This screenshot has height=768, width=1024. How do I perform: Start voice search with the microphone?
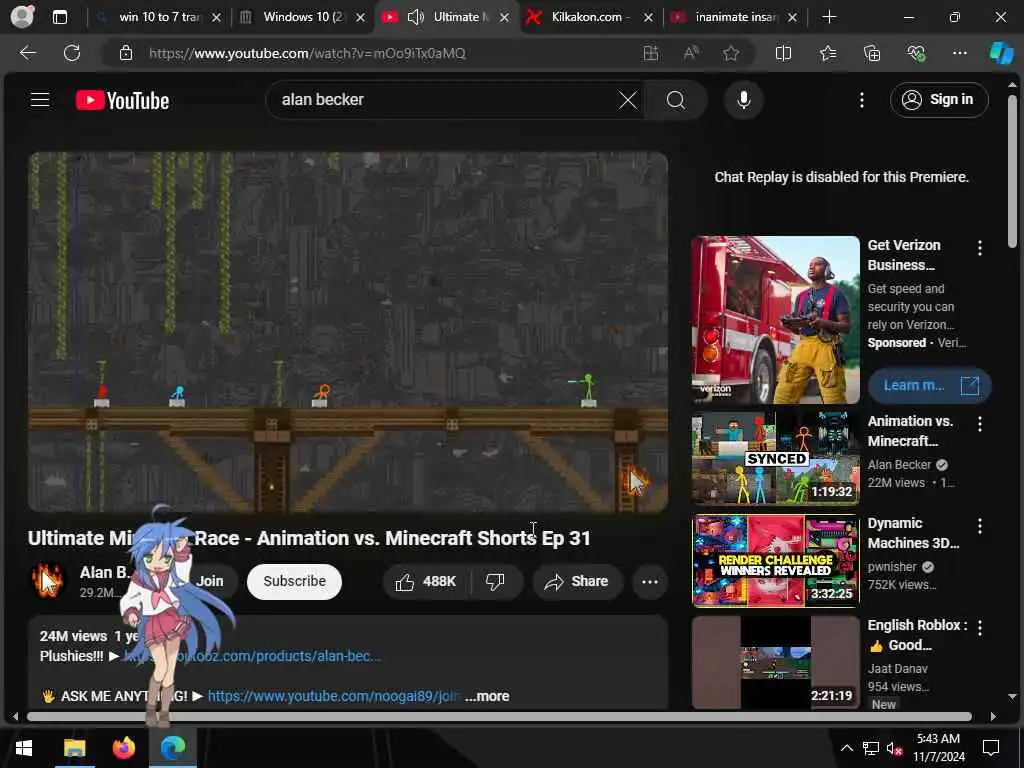pyautogui.click(x=743, y=100)
